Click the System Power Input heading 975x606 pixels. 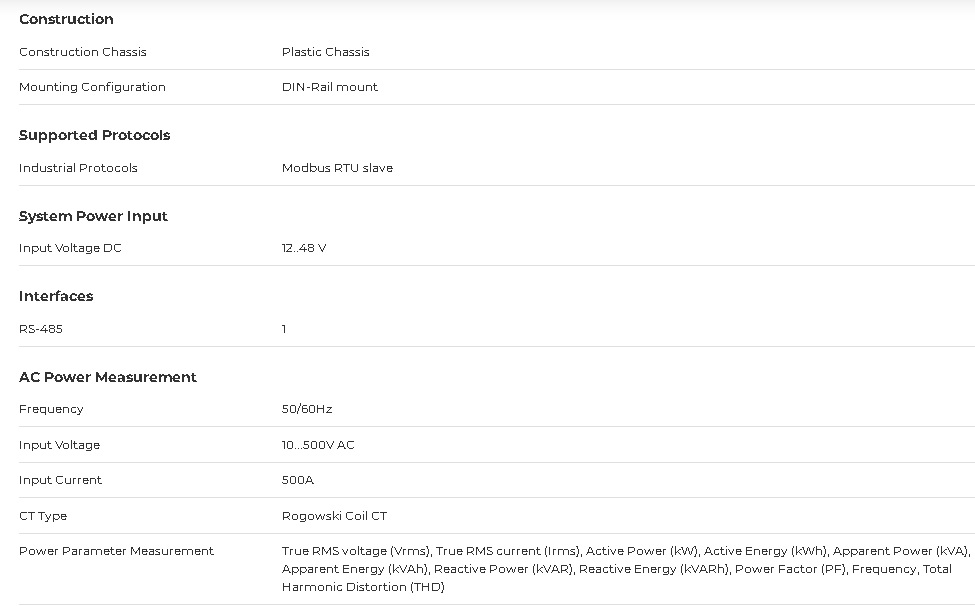pos(93,216)
